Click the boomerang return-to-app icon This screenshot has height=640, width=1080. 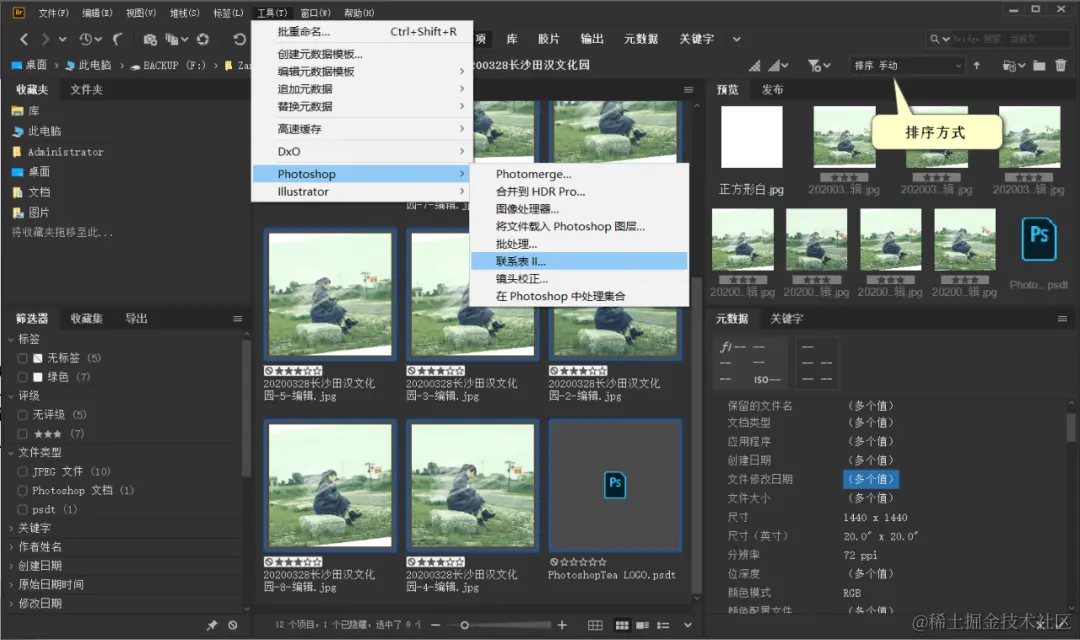(x=118, y=39)
